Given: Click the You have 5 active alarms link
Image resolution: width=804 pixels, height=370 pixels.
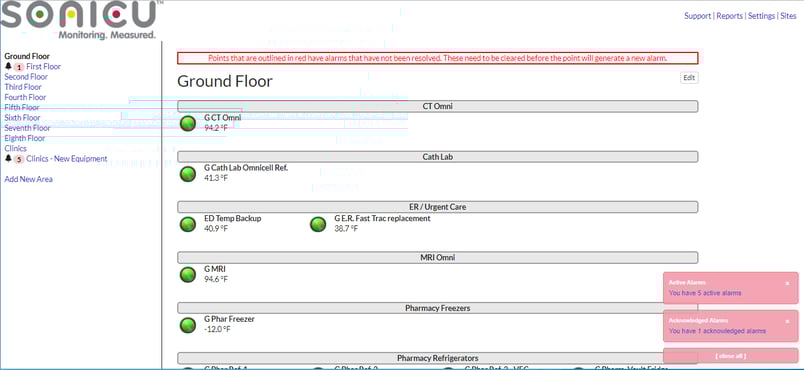Looking at the screenshot, I should pos(705,293).
